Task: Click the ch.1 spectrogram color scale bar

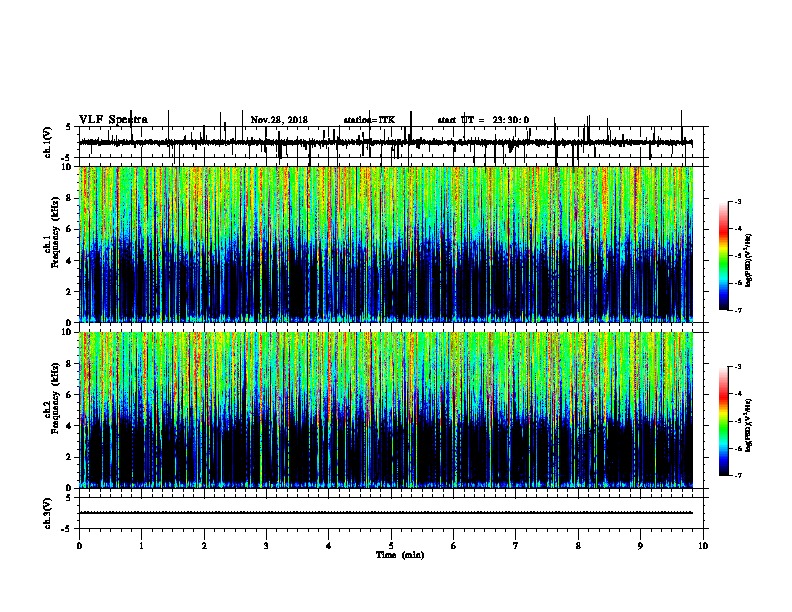Action: [723, 256]
